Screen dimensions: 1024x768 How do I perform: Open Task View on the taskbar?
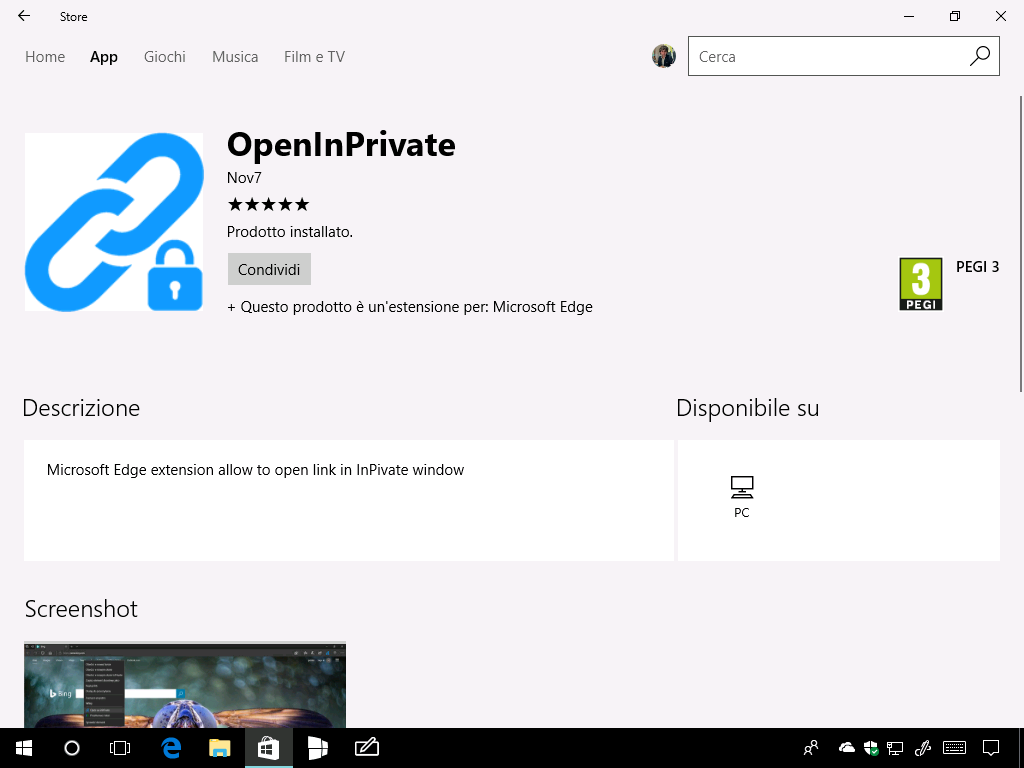(x=120, y=748)
